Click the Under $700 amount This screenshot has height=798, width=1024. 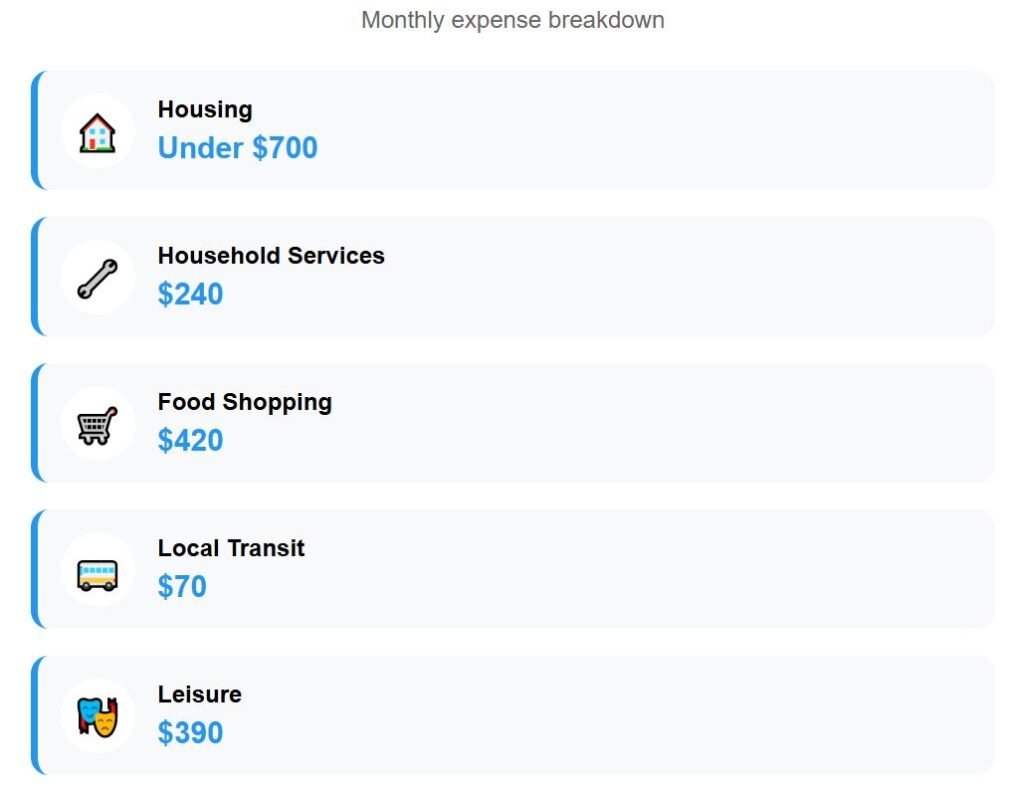[238, 148]
